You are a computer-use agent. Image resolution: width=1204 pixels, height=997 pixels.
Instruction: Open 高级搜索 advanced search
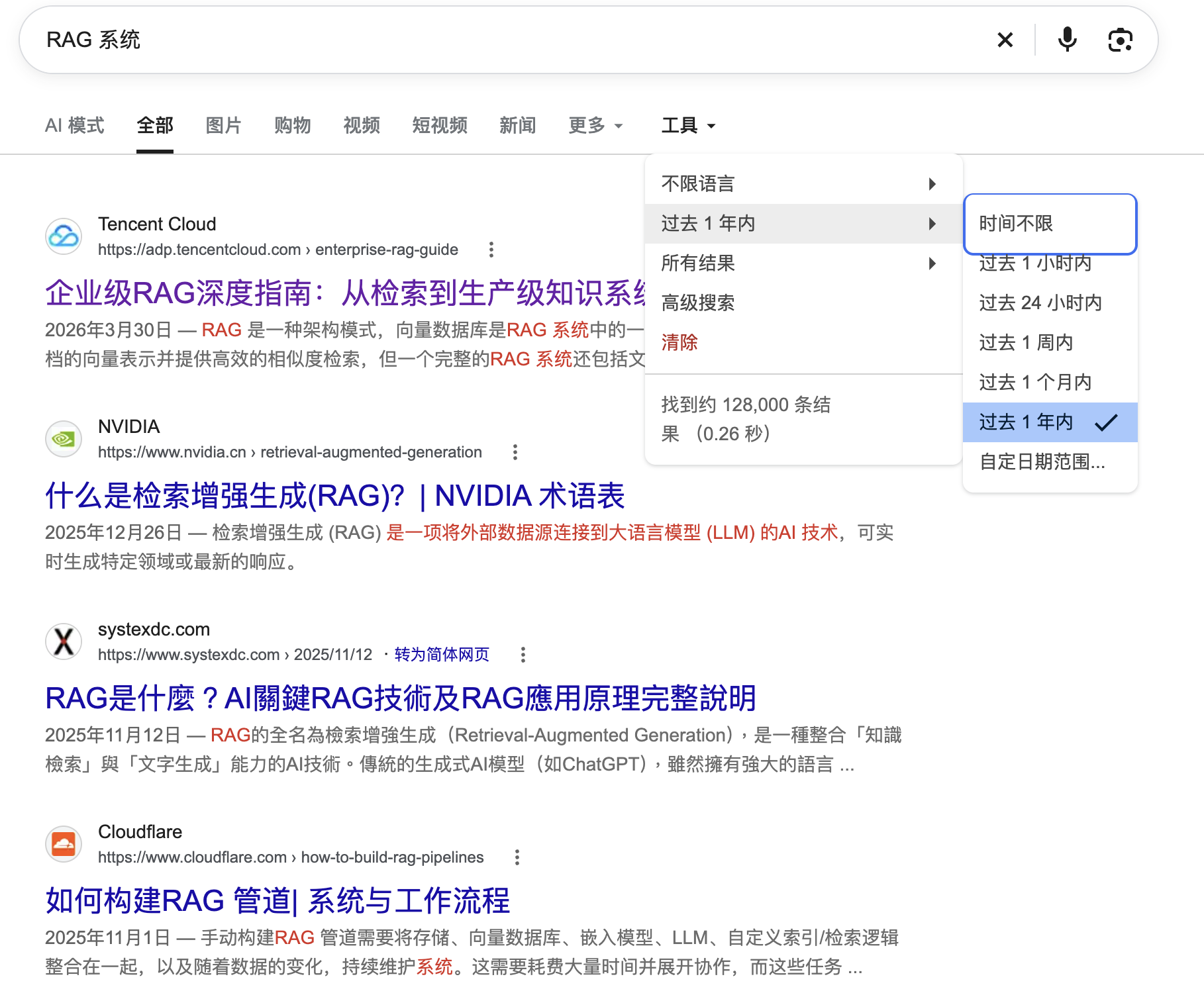pos(803,303)
